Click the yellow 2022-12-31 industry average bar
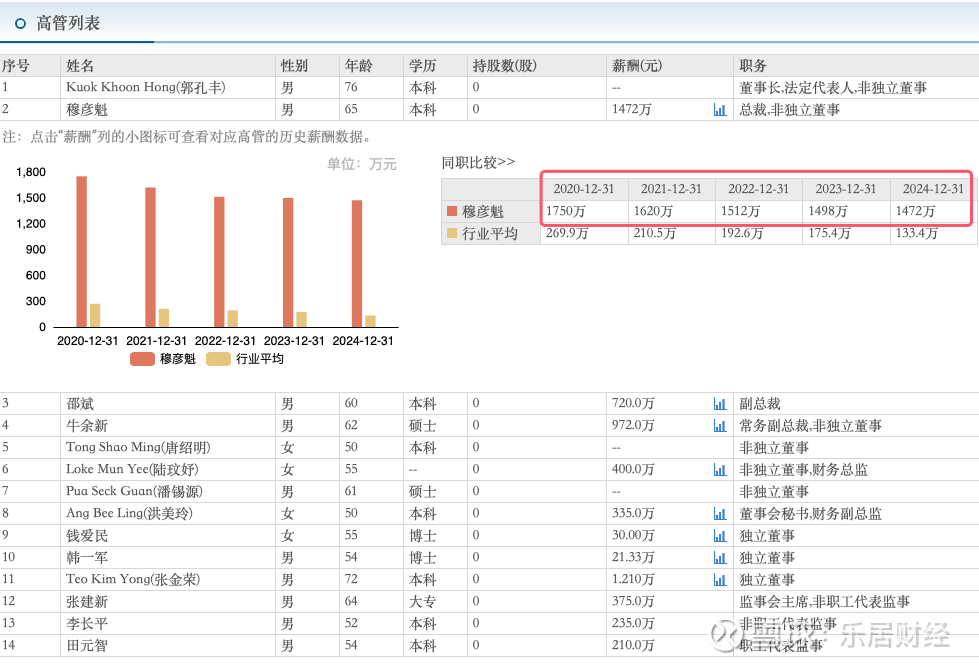 coord(233,318)
